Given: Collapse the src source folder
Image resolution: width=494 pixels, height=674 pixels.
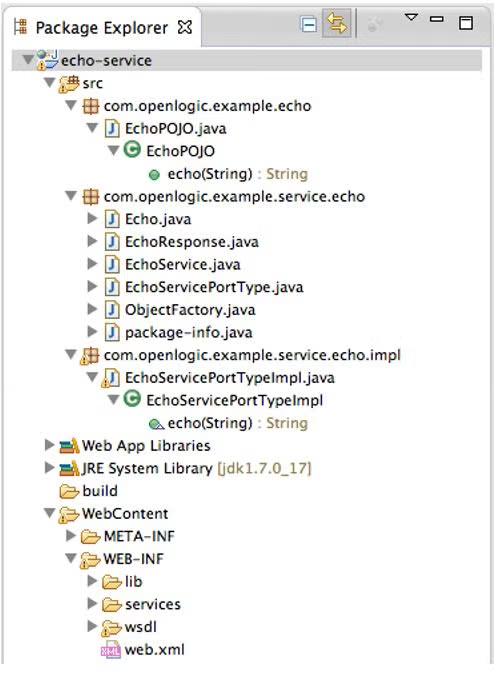Looking at the screenshot, I should click(50, 82).
